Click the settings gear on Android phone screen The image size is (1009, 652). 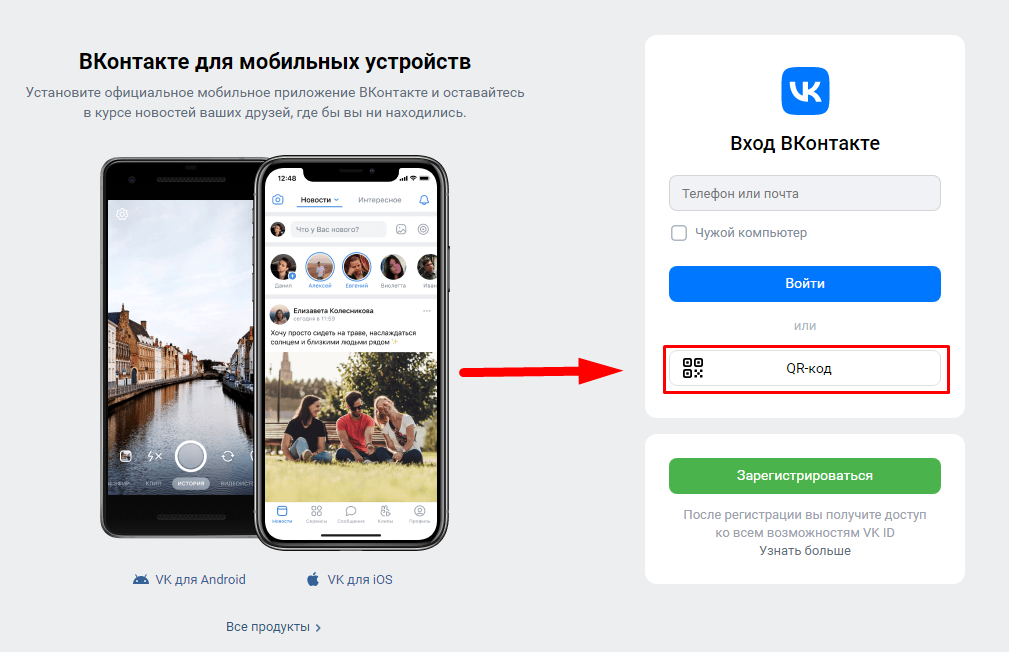click(122, 214)
